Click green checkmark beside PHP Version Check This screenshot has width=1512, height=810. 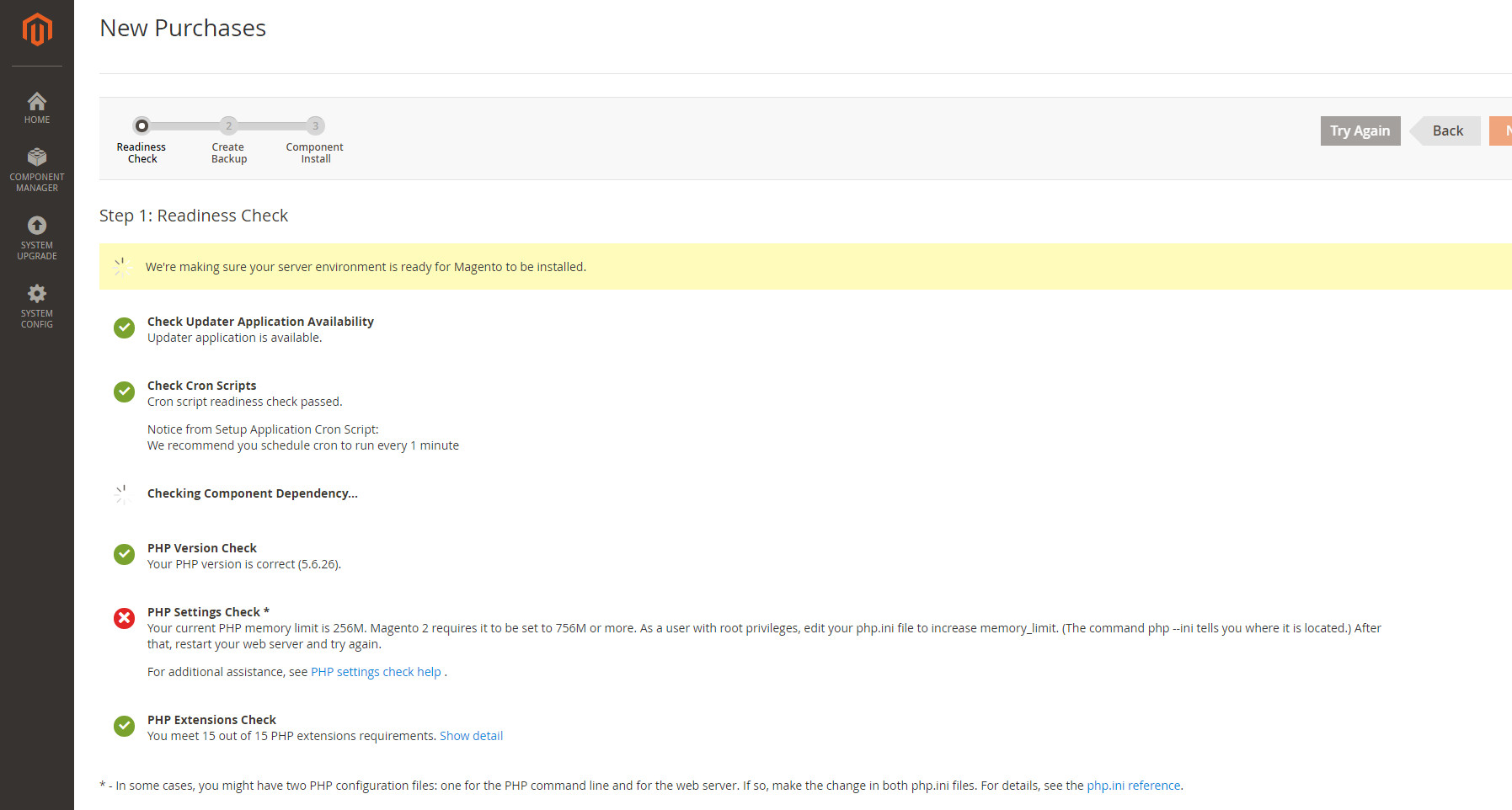pos(124,554)
